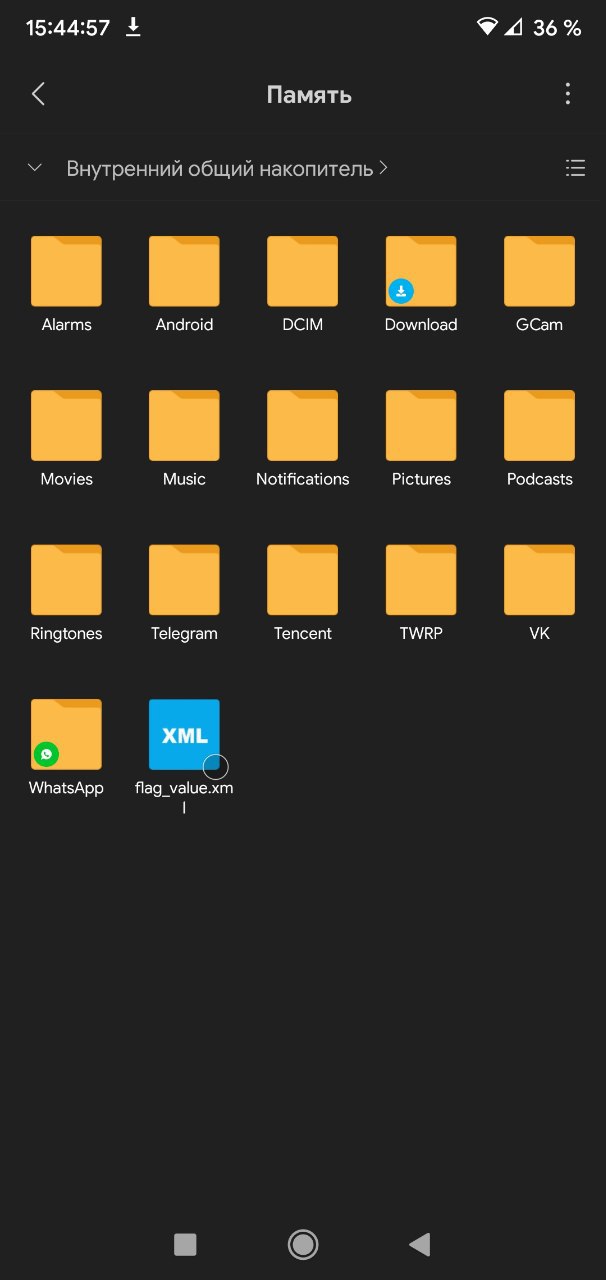
Task: Tap the Android home circle button
Action: (302, 1244)
